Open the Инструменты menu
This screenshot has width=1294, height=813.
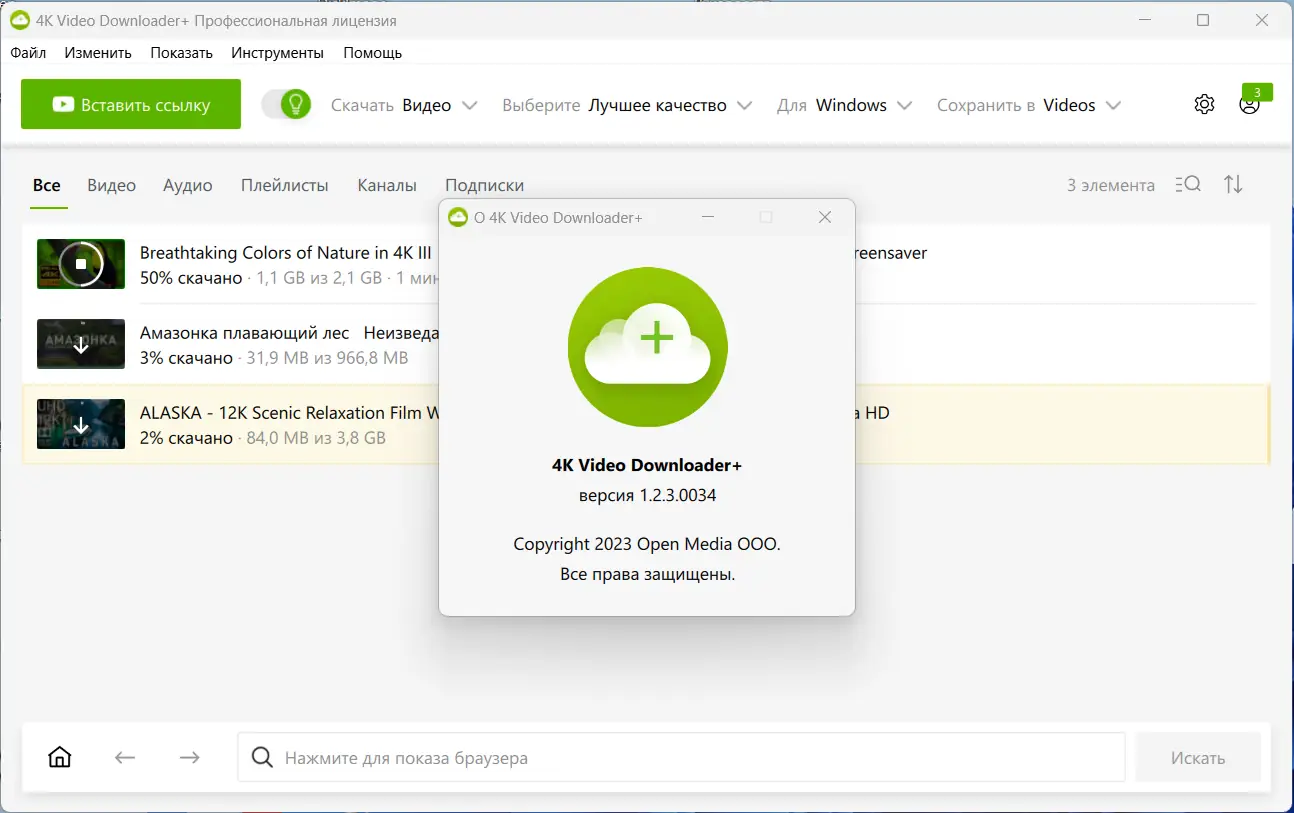point(277,52)
